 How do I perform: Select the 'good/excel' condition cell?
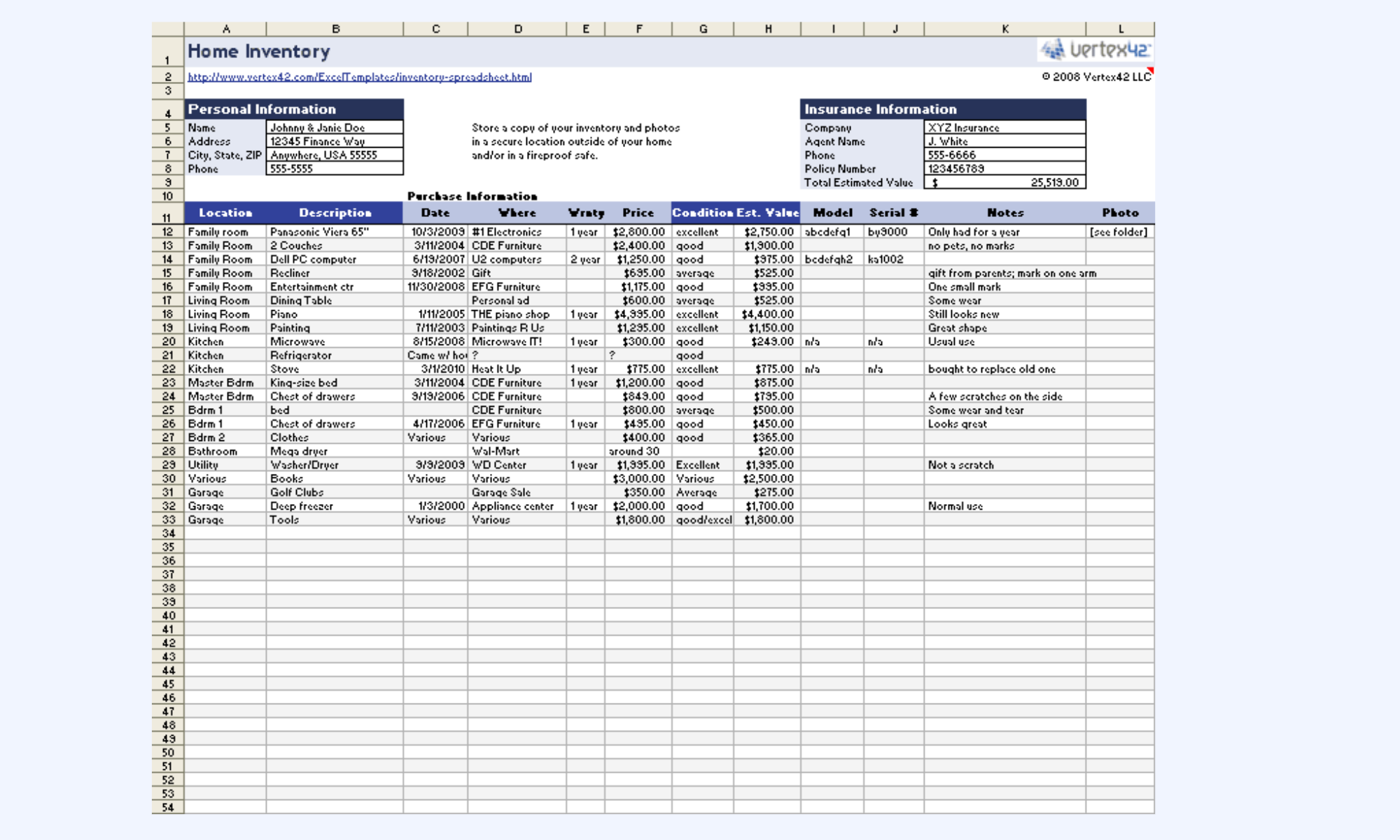pos(703,520)
